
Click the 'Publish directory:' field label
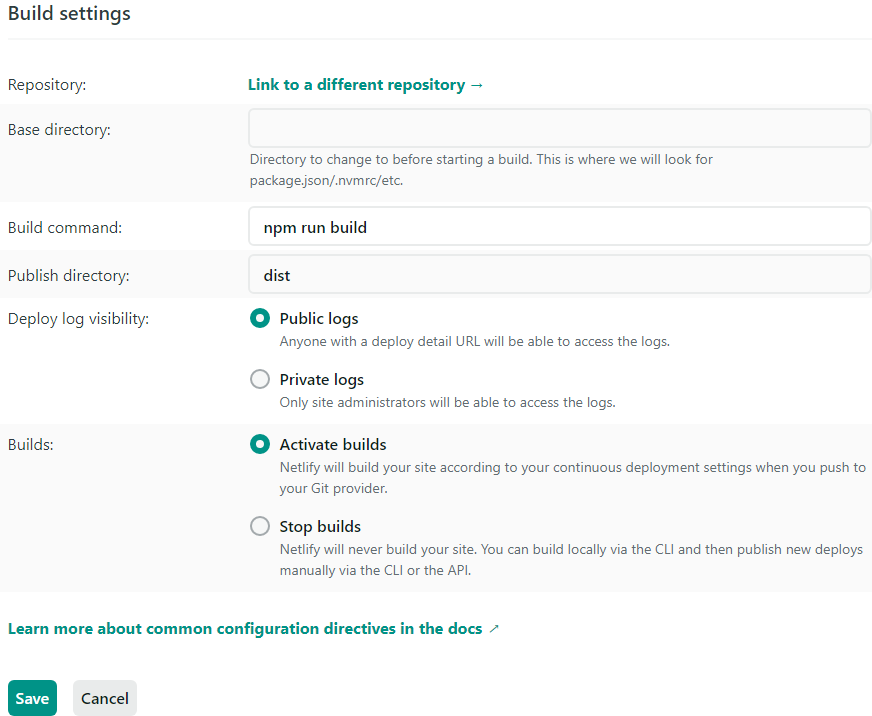68,276
